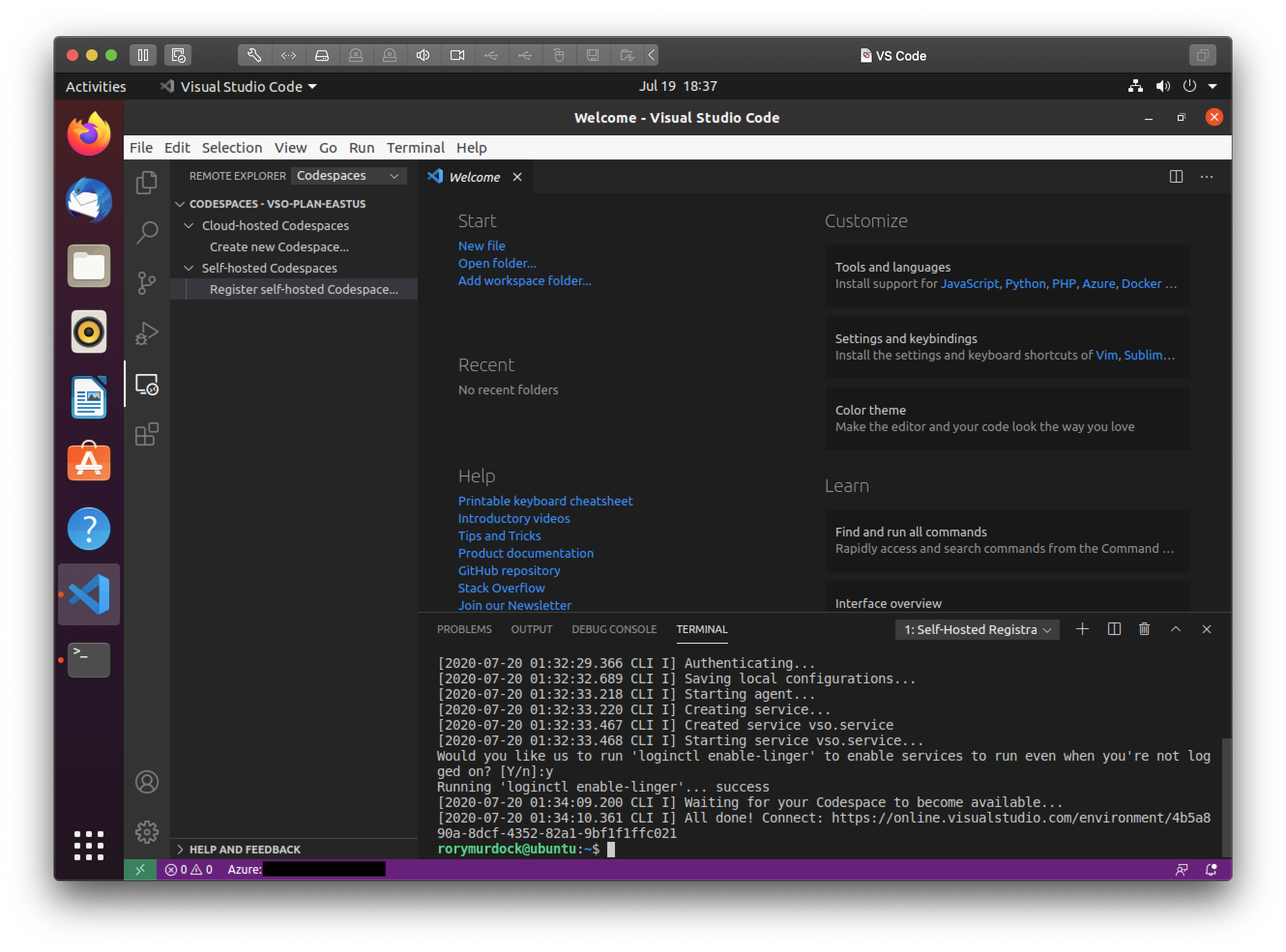Open the system menu arrow in top bar
The height and width of the screenshot is (952, 1286).
(x=1212, y=87)
